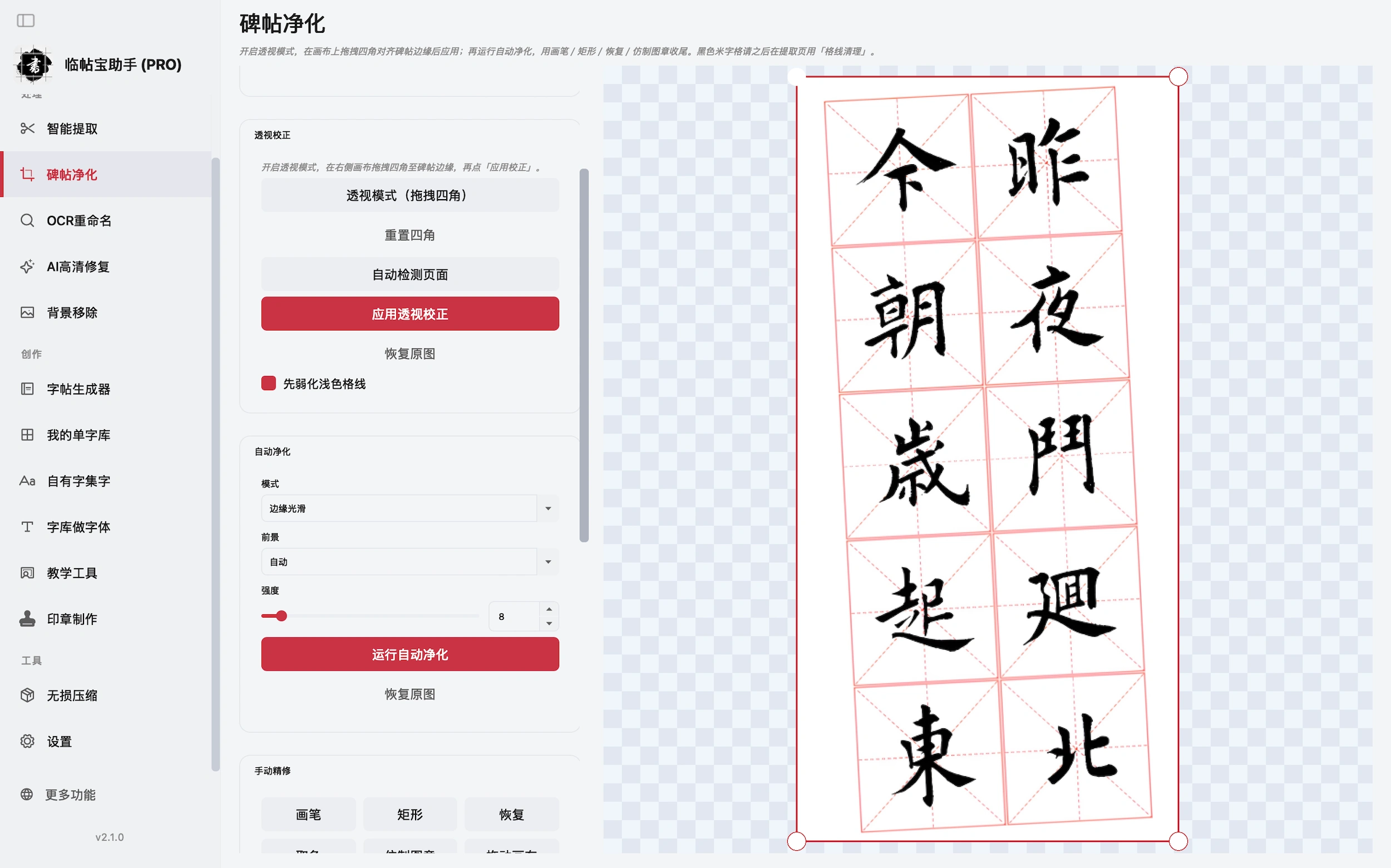Open the 模式 dropdown showing 边缘光滑
The width and height of the screenshot is (1391, 868).
(410, 508)
